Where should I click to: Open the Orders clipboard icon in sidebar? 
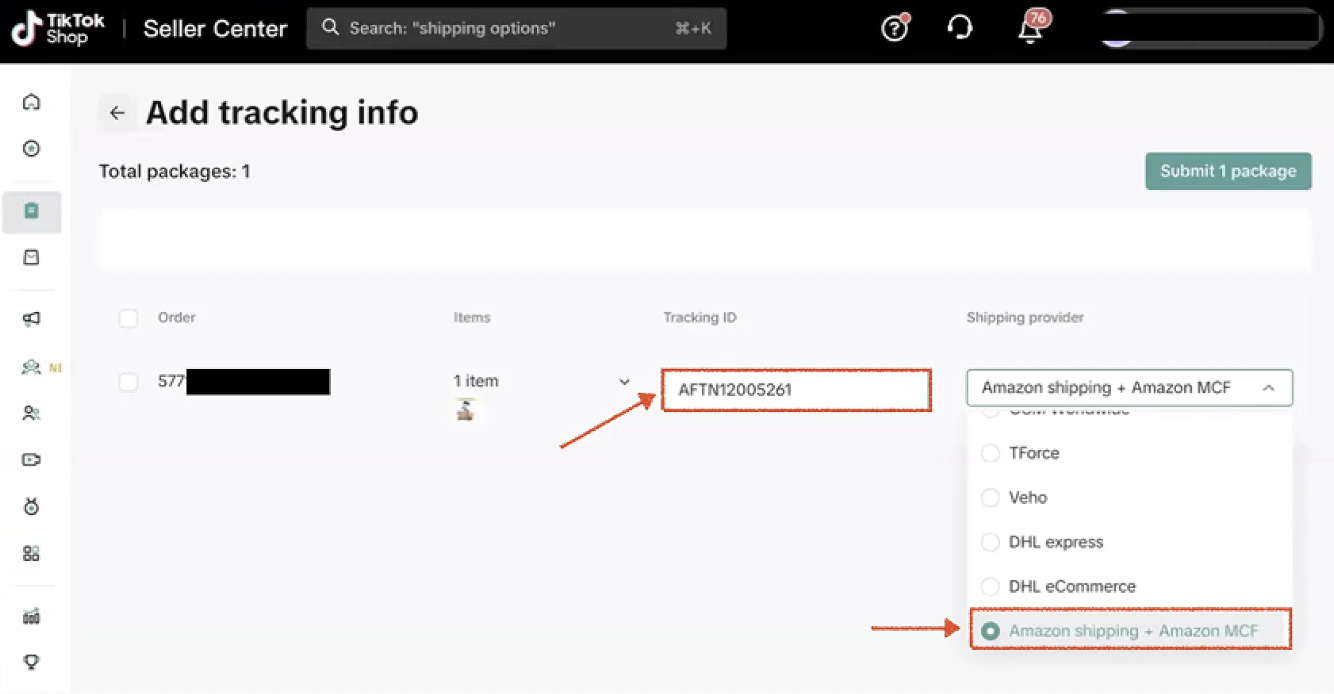[32, 212]
